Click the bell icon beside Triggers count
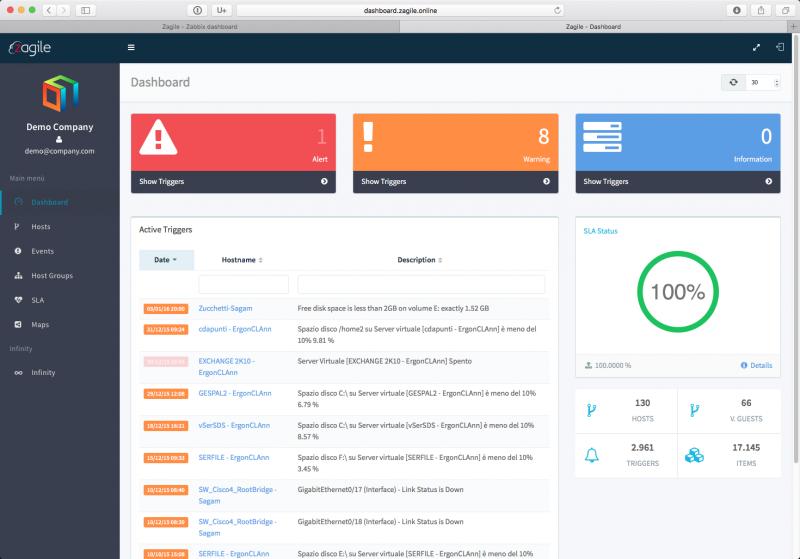The height and width of the screenshot is (559, 800). click(591, 454)
